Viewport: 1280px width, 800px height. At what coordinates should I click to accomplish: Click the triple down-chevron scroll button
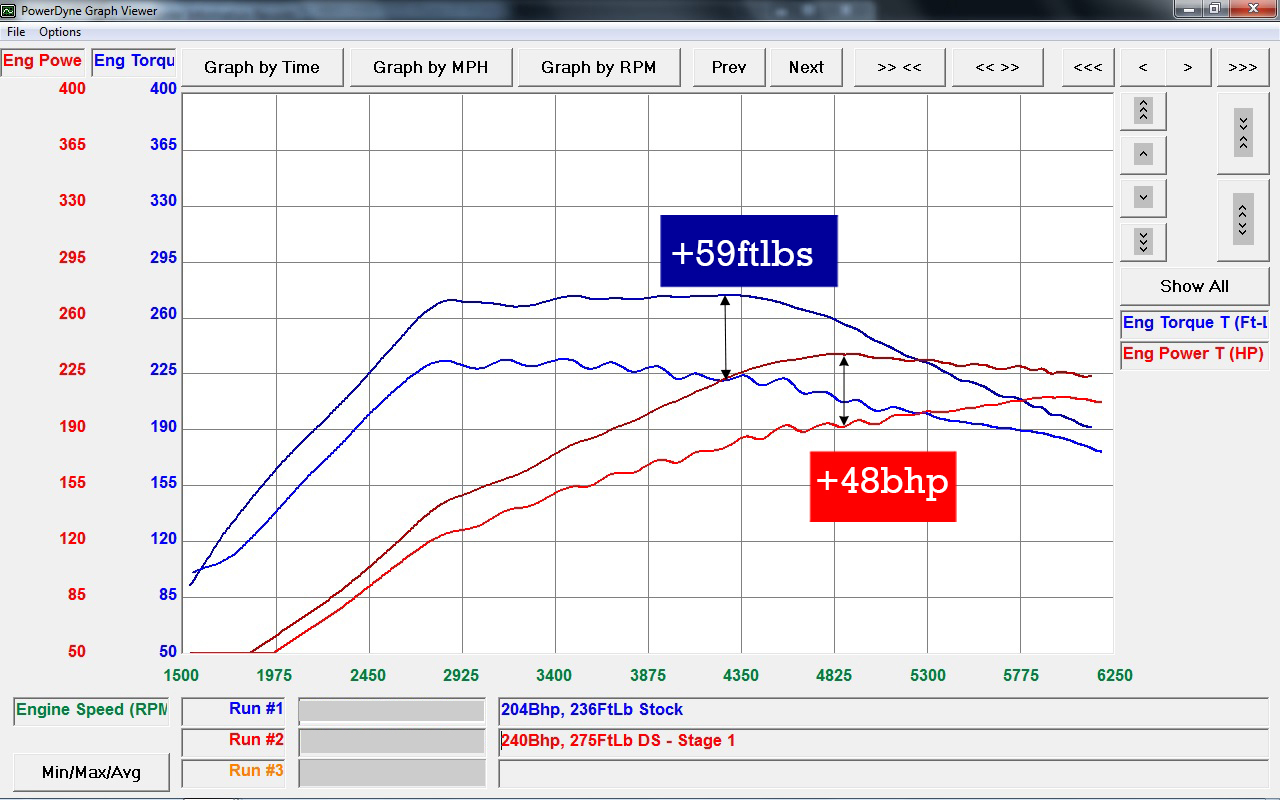click(x=1143, y=242)
